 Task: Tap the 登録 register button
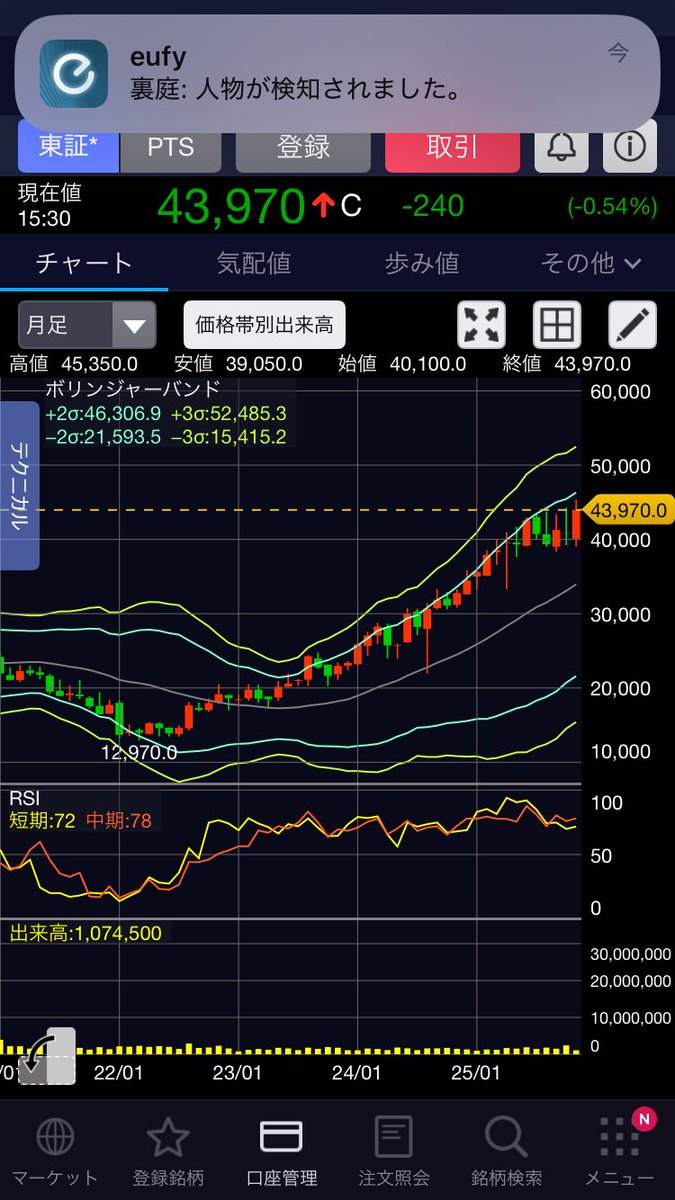(303, 148)
